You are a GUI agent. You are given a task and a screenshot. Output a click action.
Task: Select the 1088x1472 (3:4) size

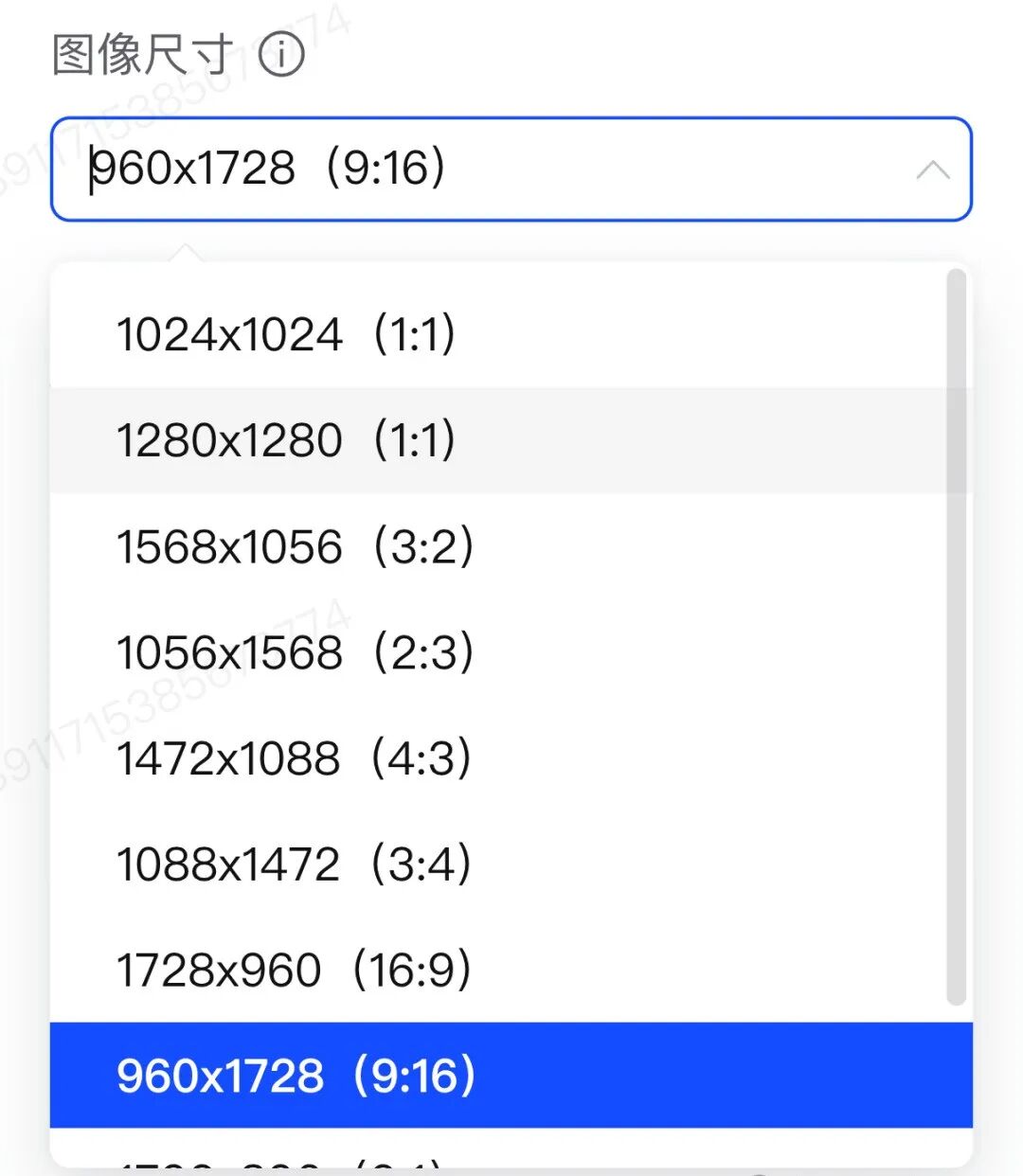point(294,865)
